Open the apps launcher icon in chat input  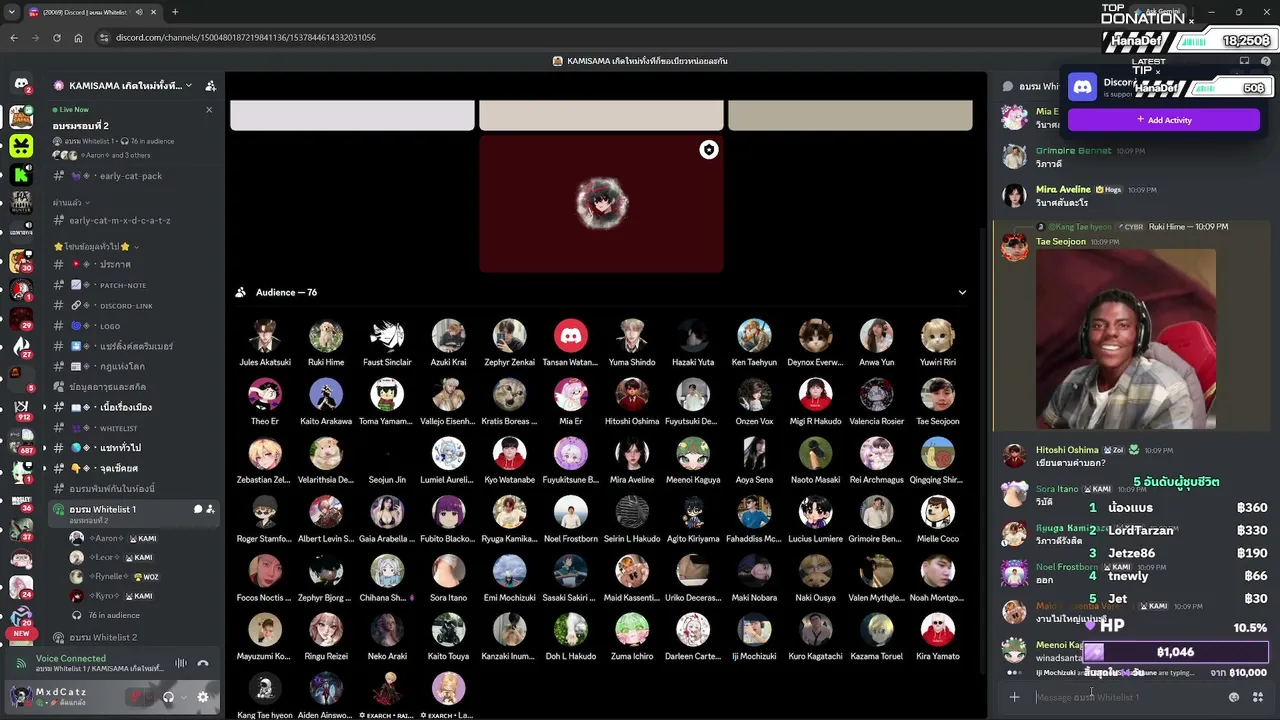[x=1258, y=697]
